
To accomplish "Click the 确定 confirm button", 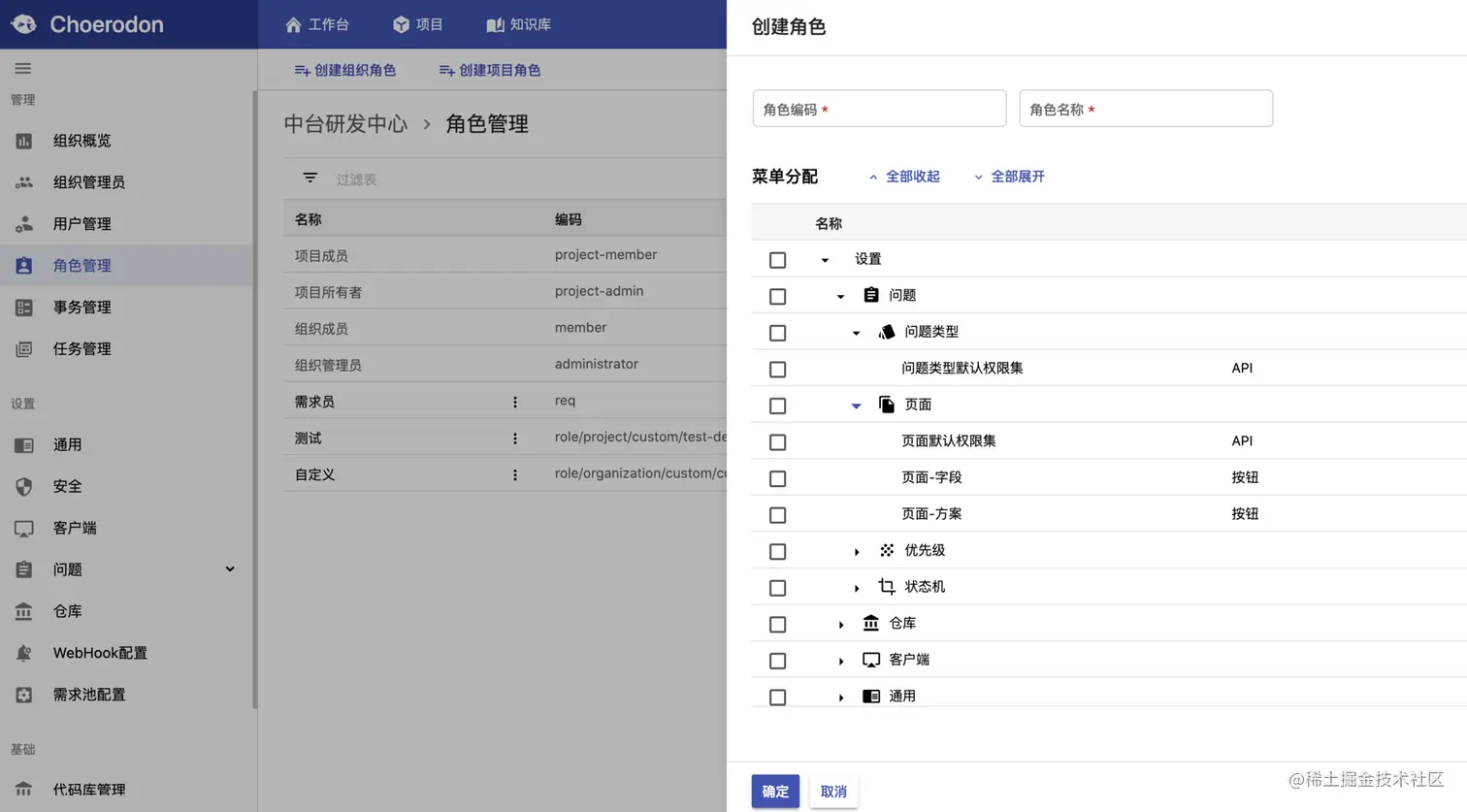I will click(x=775, y=792).
